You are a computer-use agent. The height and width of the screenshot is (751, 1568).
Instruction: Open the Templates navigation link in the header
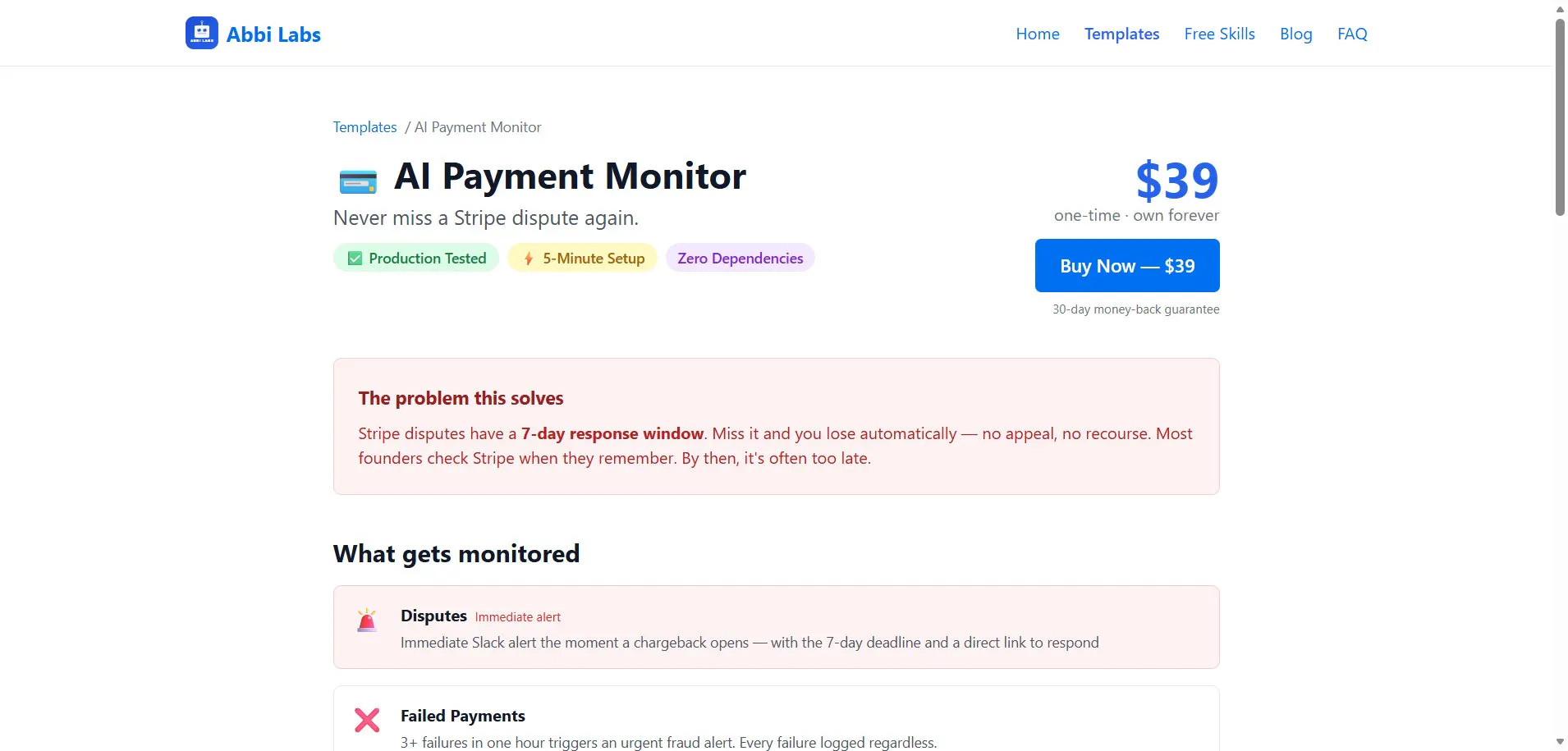point(1121,34)
